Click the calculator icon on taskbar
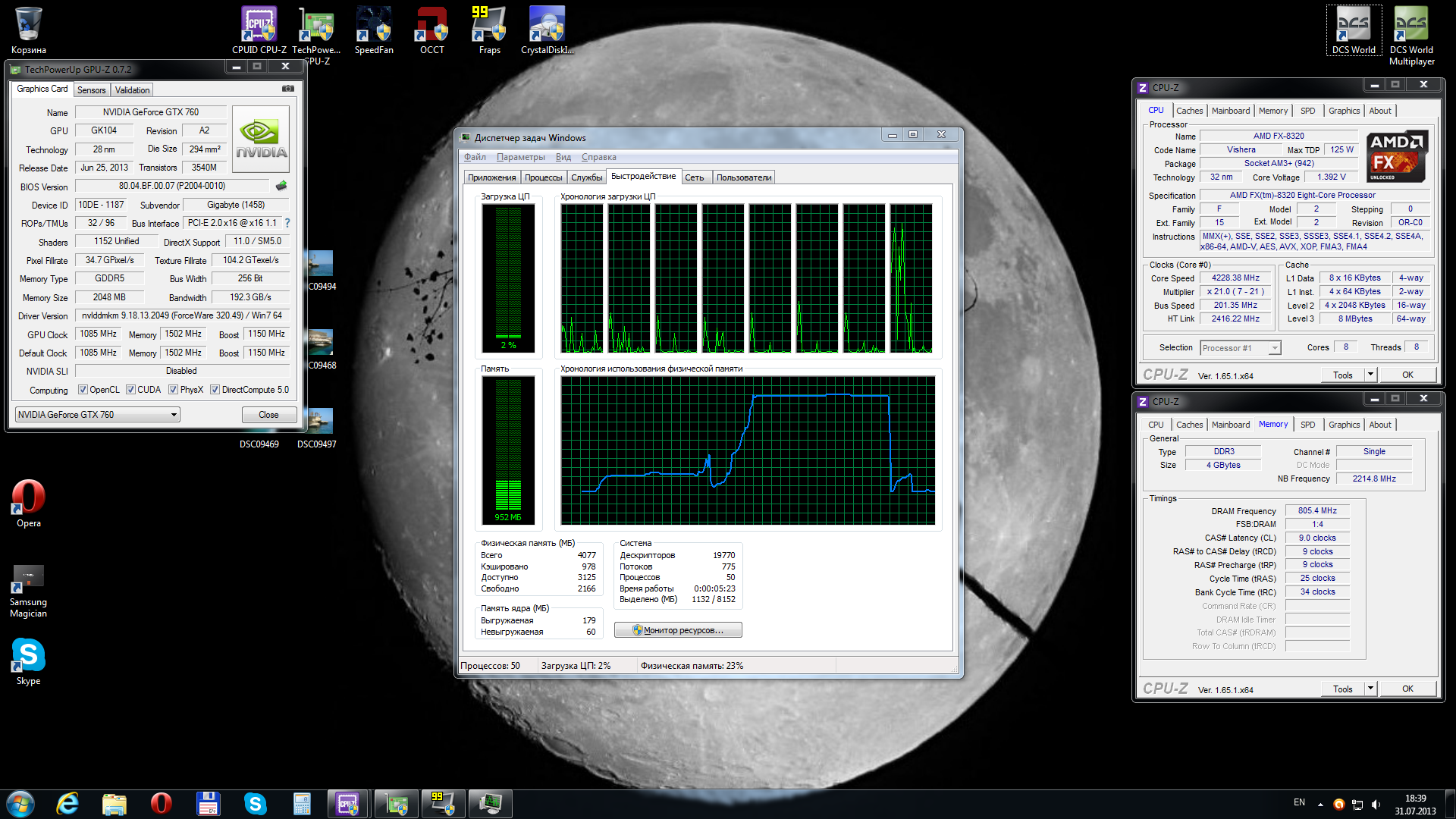This screenshot has height=819, width=1456. point(302,804)
